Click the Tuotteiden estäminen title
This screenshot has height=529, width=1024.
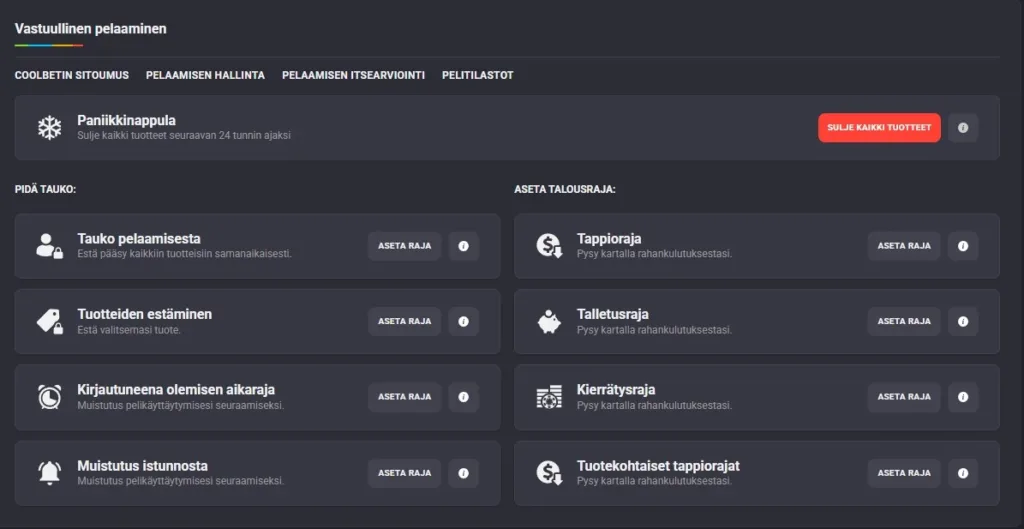[144, 314]
